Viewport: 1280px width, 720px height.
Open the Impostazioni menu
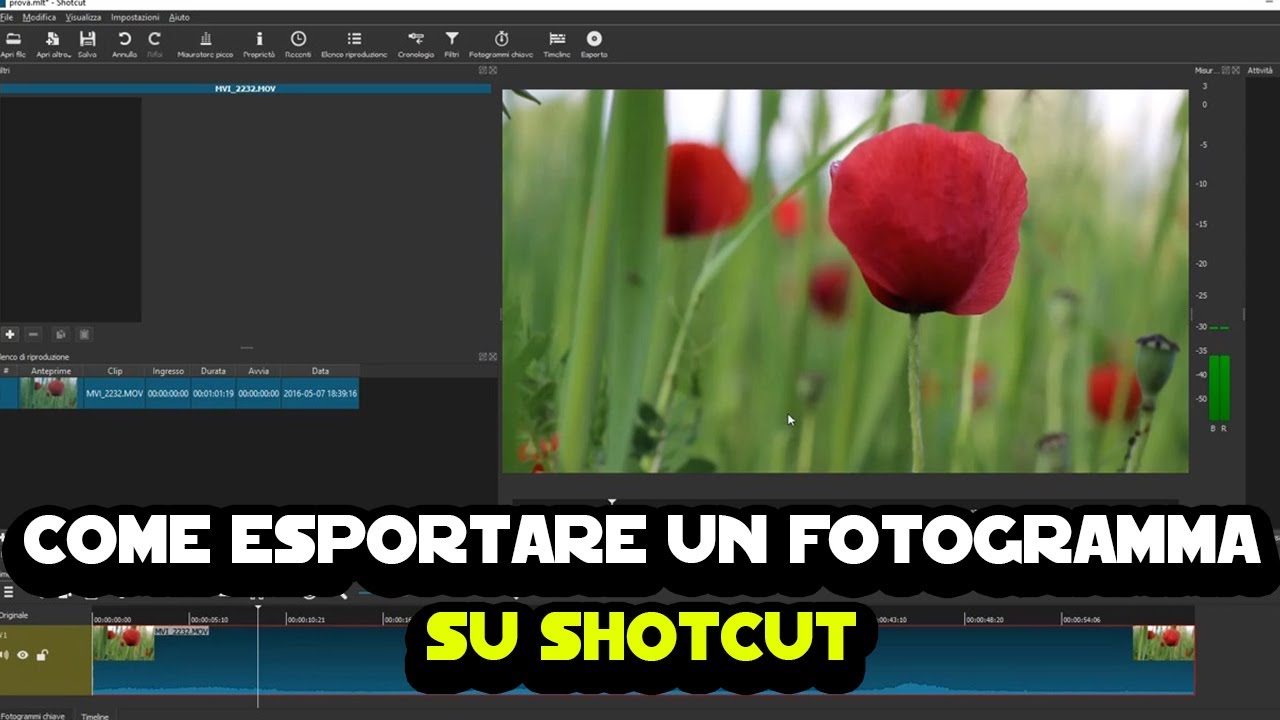[x=135, y=17]
